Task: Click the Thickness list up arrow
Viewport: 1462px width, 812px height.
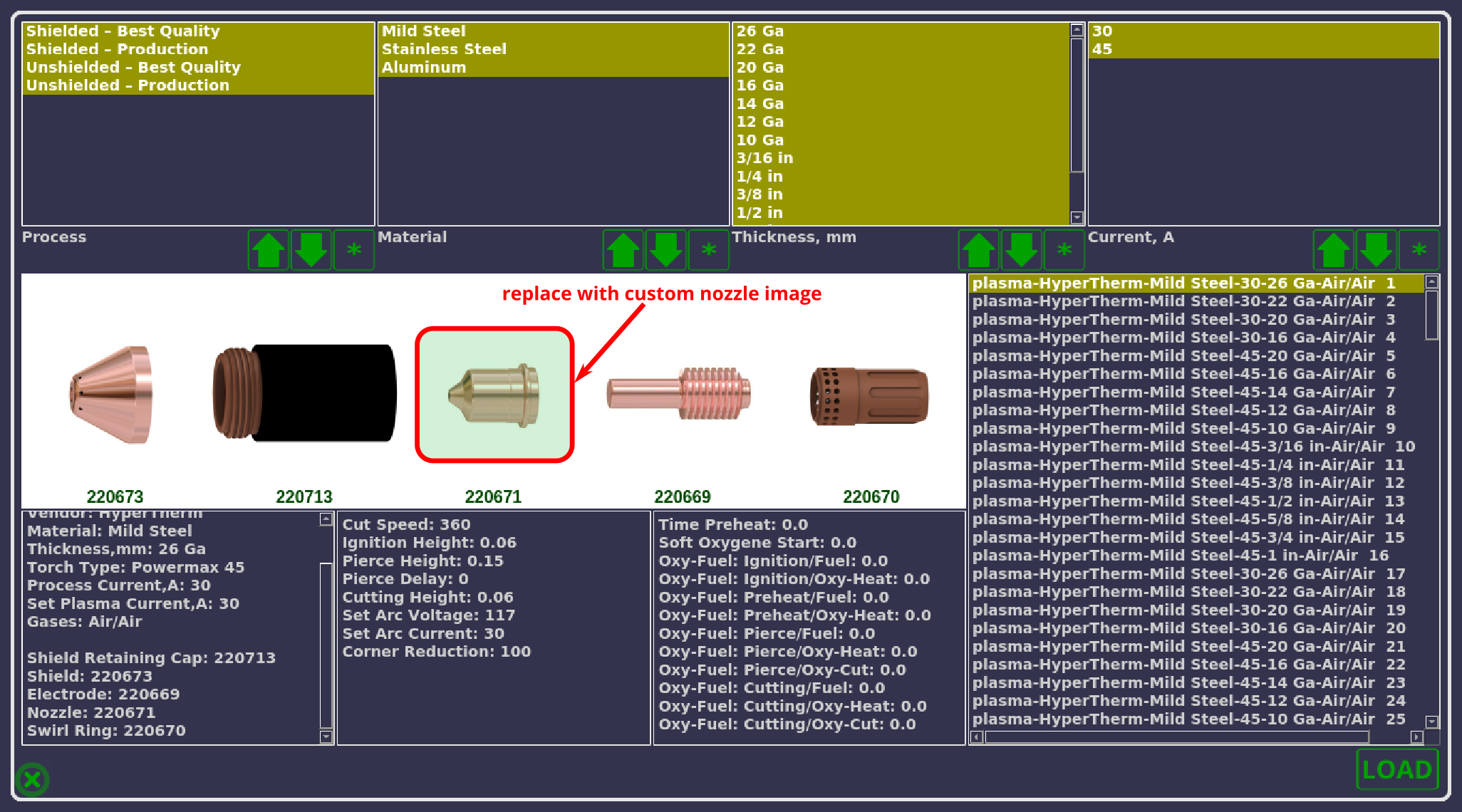Action: coord(978,250)
